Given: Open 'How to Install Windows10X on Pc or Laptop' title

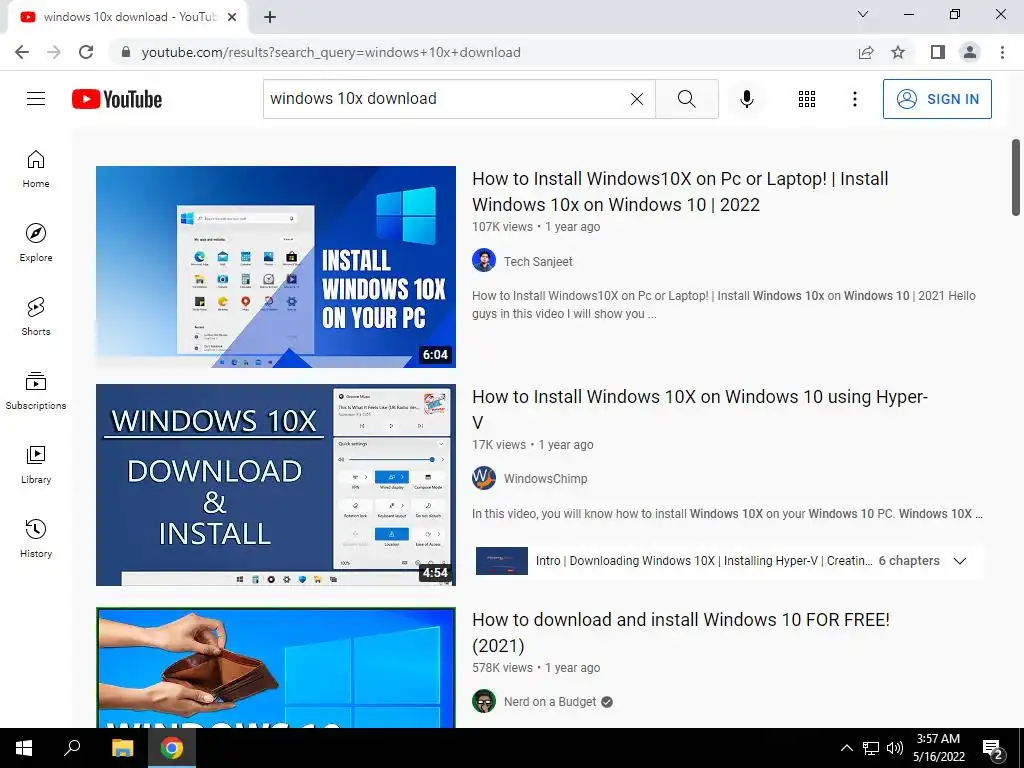Looking at the screenshot, I should tap(680, 191).
